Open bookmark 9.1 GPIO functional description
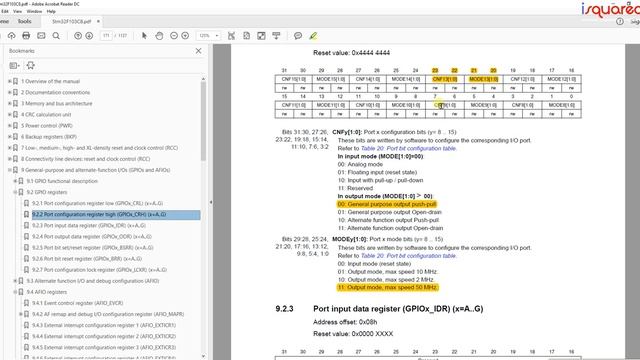Screen dimensions: 640x360 (62, 181)
